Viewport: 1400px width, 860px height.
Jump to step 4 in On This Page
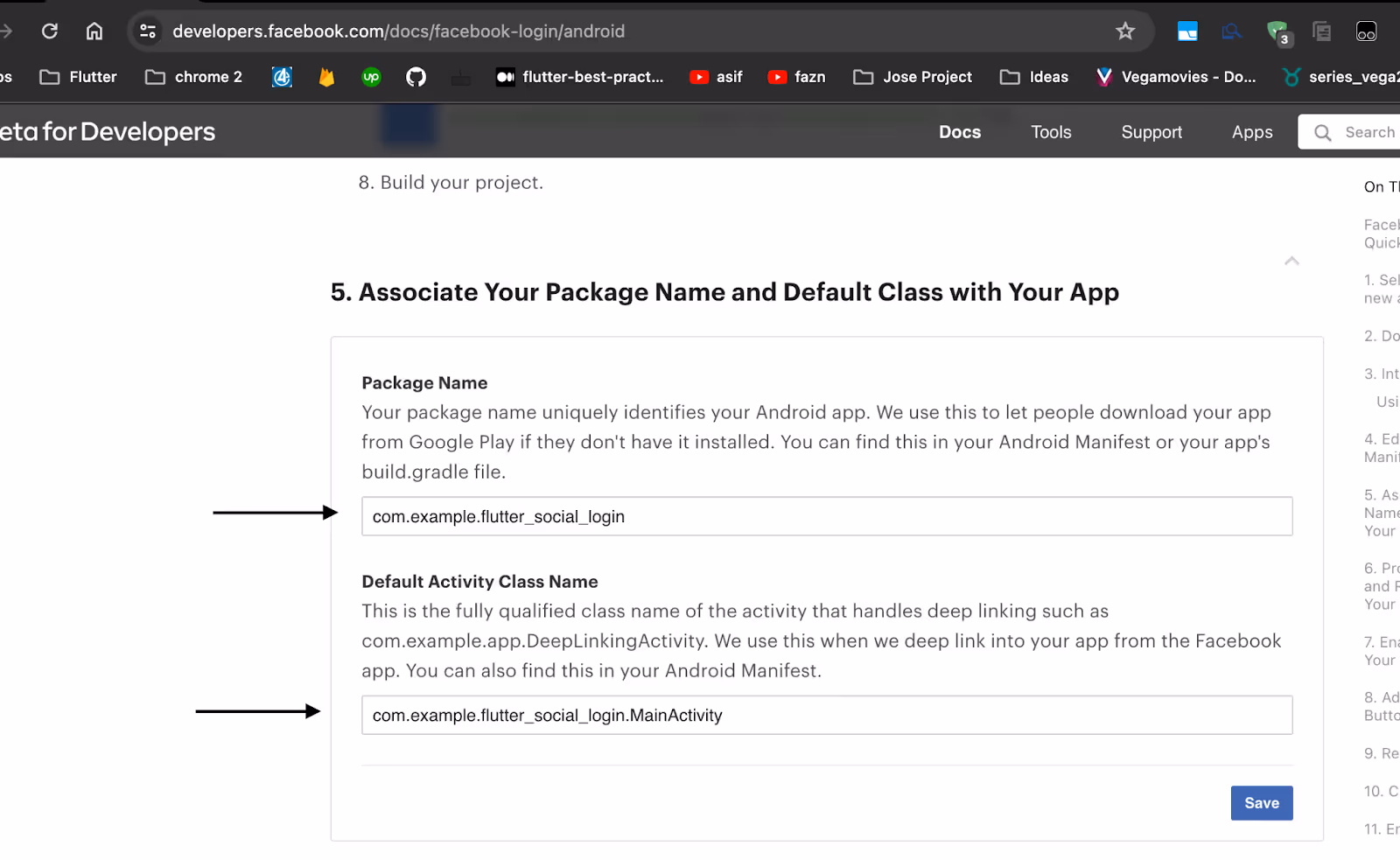[1382, 448]
